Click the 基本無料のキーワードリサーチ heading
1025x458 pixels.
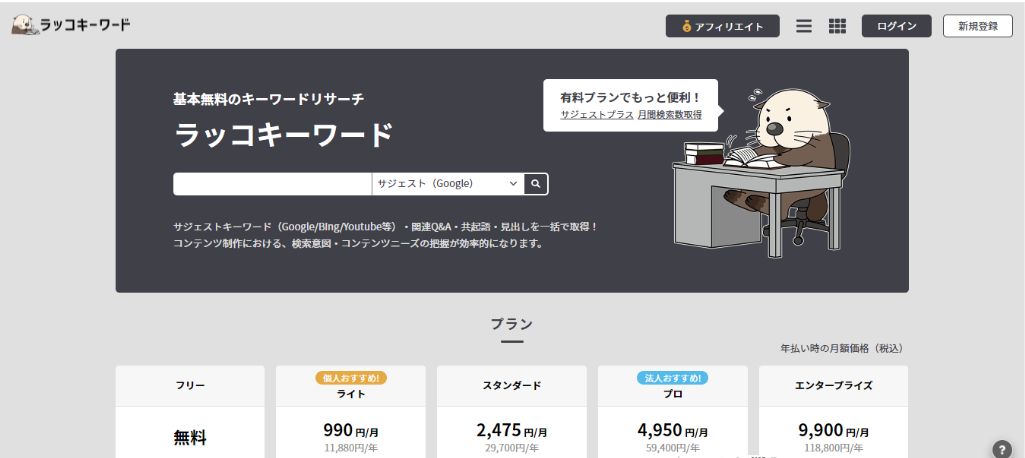click(x=269, y=99)
